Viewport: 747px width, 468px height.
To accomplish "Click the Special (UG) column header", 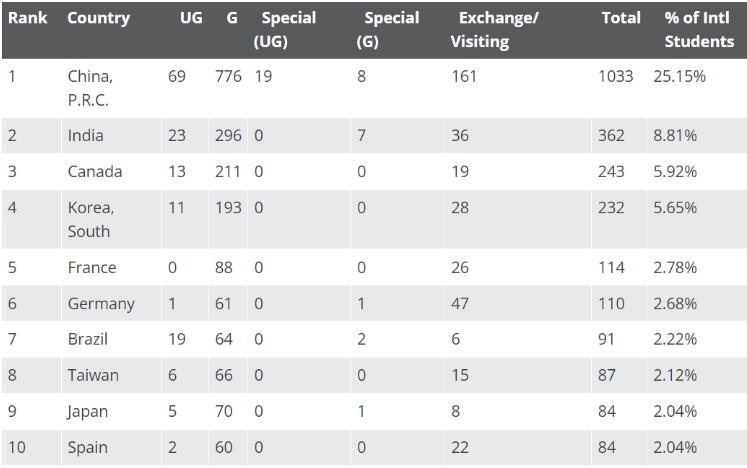I will click(285, 30).
